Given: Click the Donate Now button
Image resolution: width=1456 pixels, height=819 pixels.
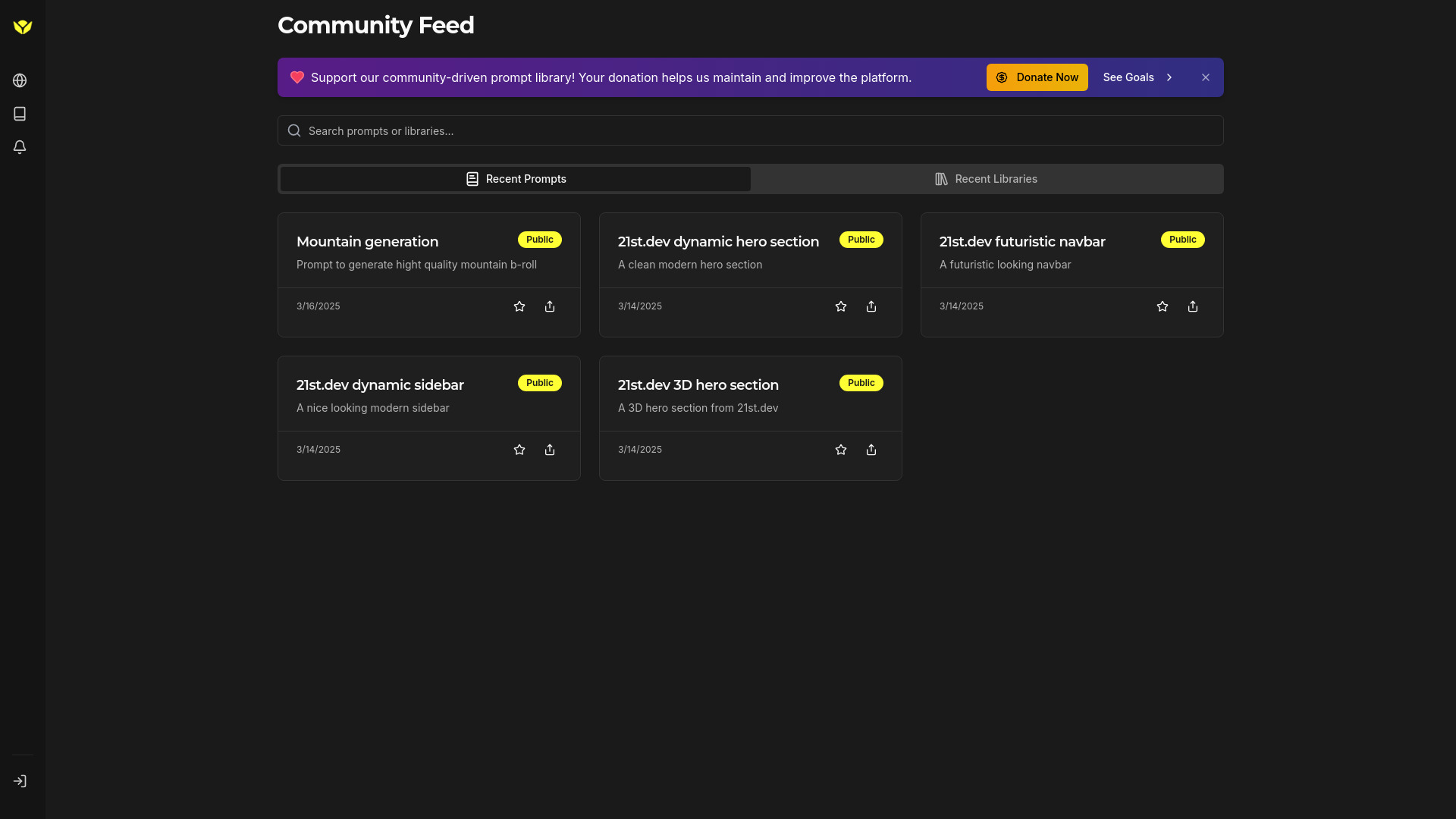Looking at the screenshot, I should point(1037,77).
